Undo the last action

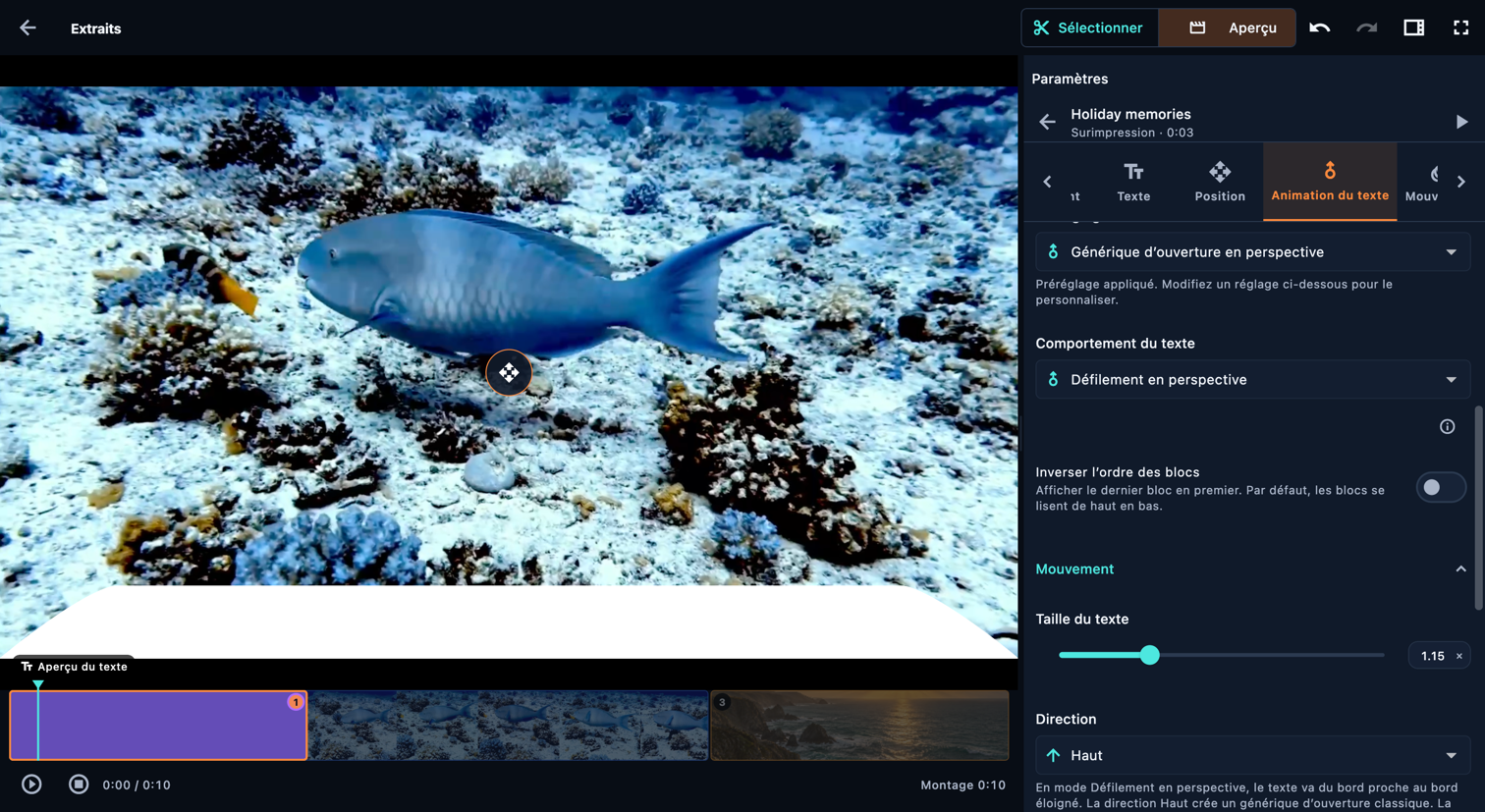pos(1319,27)
